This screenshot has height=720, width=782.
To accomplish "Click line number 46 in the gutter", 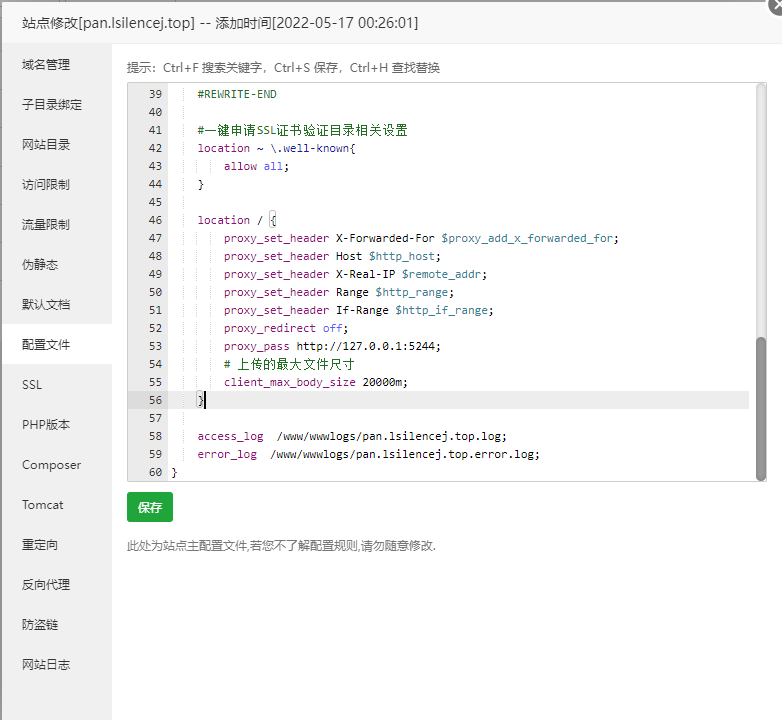I will (154, 220).
